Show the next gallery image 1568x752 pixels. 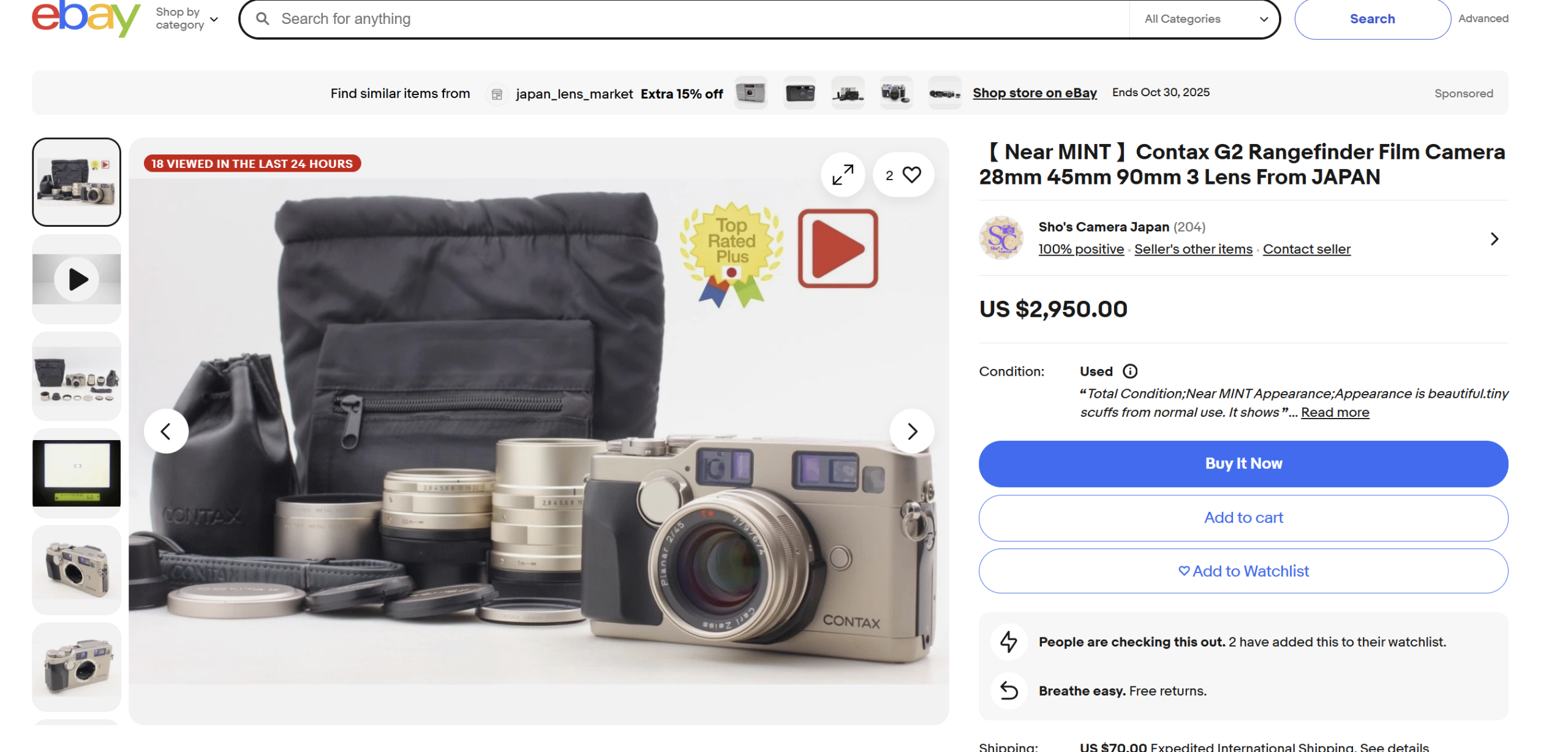(911, 431)
